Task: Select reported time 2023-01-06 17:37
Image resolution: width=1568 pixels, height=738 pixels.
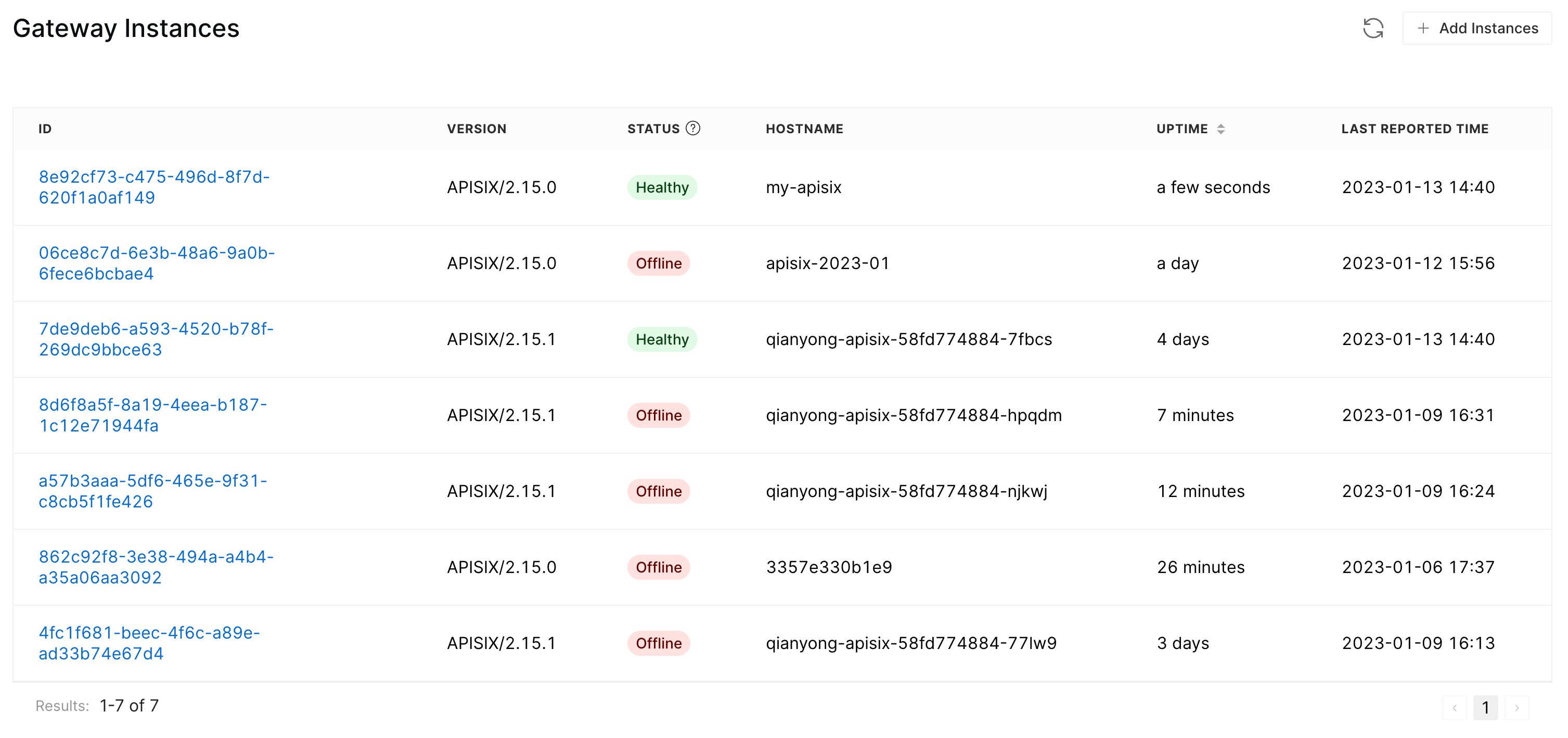Action: (x=1418, y=567)
